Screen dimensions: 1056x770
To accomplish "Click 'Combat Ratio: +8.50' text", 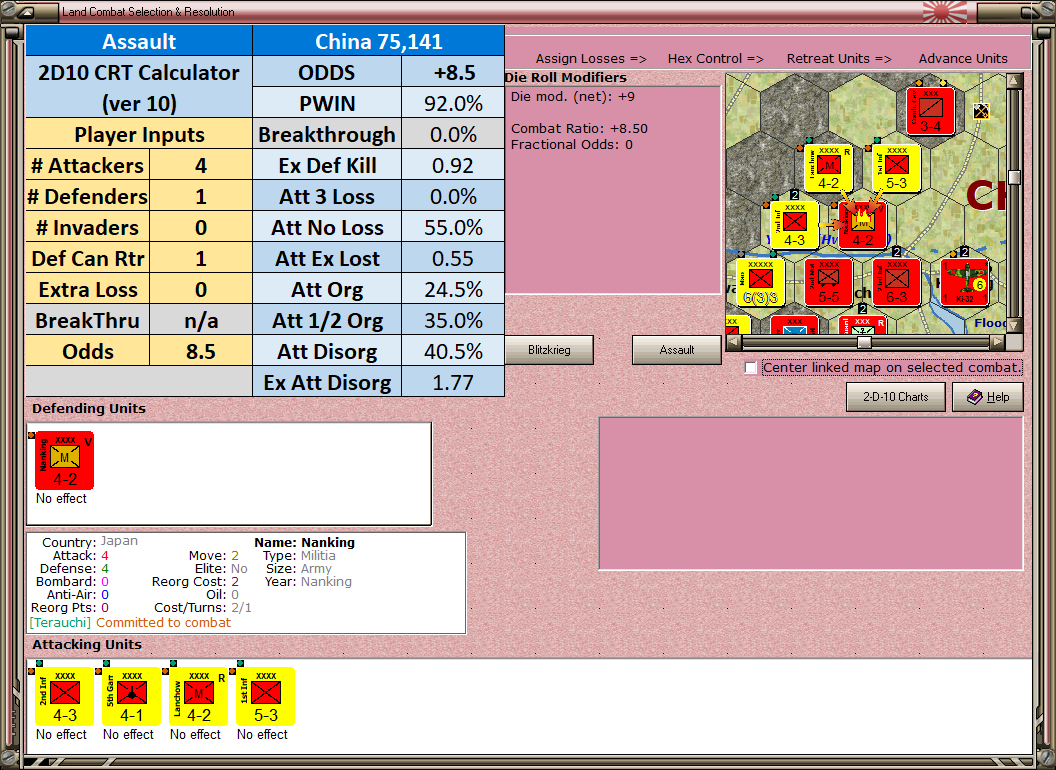I will [579, 129].
